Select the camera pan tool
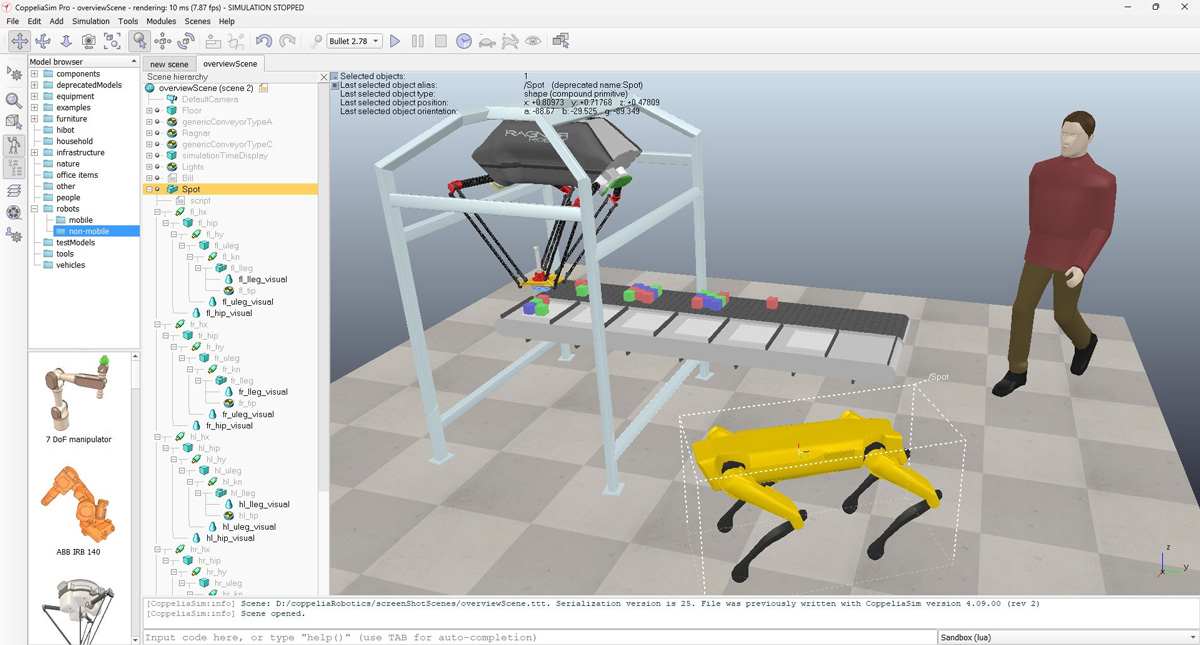1200x645 pixels. [19, 41]
